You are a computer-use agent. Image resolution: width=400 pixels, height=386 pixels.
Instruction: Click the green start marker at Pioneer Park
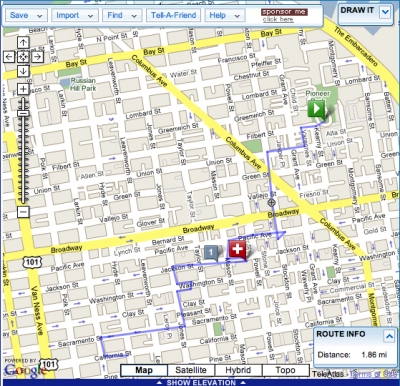(316, 109)
